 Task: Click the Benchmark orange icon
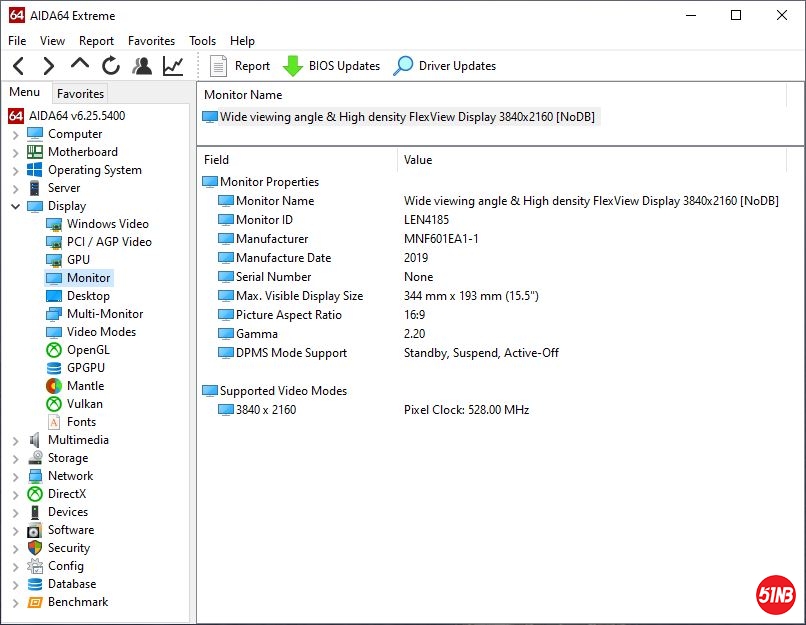[x=35, y=602]
